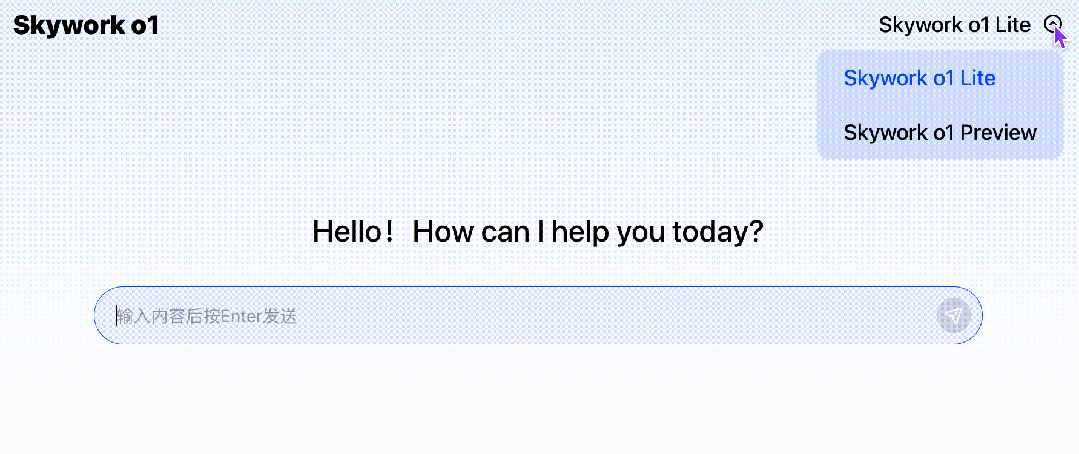Collapse the model dropdown via the chevron

(x=1053, y=25)
